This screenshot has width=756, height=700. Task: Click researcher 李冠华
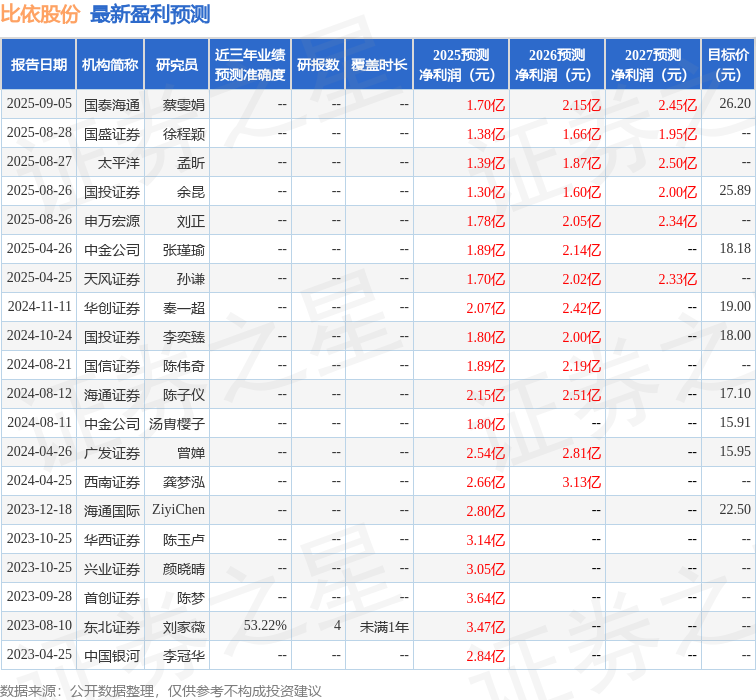[x=184, y=655]
